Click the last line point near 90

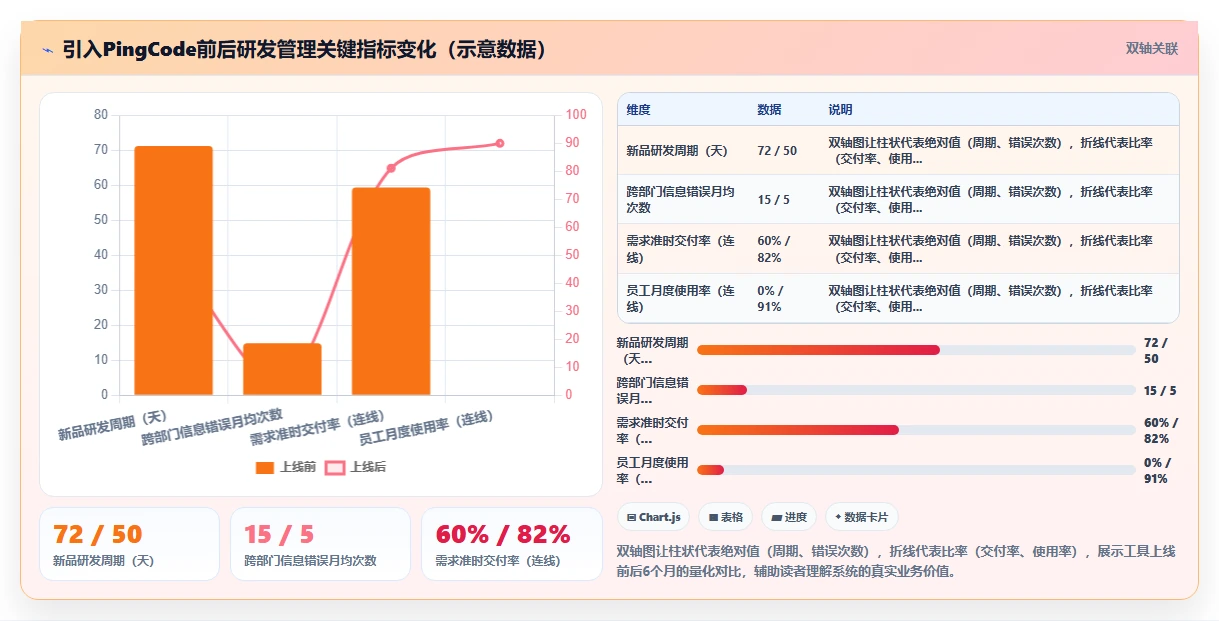coord(500,143)
